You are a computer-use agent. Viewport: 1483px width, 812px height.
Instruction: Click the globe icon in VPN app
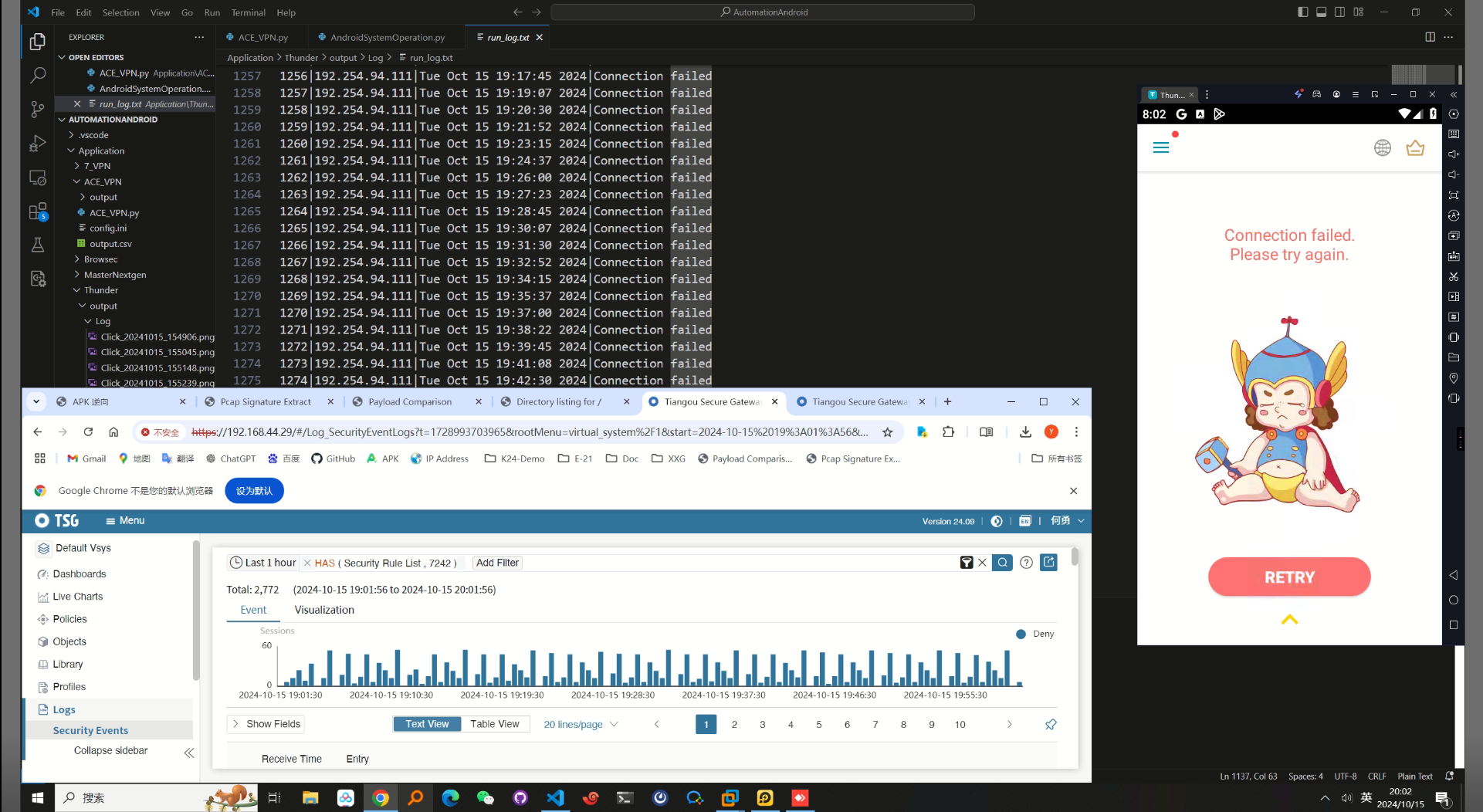click(x=1382, y=147)
